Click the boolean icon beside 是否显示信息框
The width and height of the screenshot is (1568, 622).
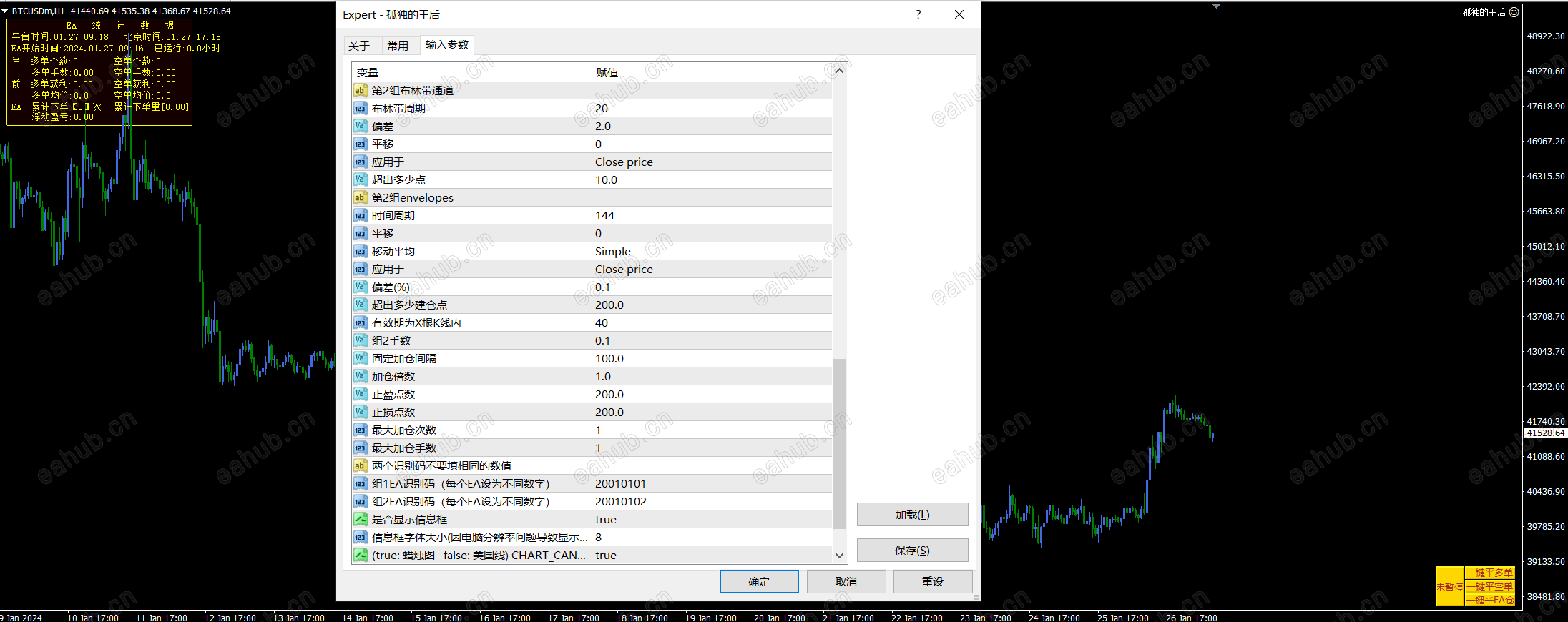(x=360, y=520)
